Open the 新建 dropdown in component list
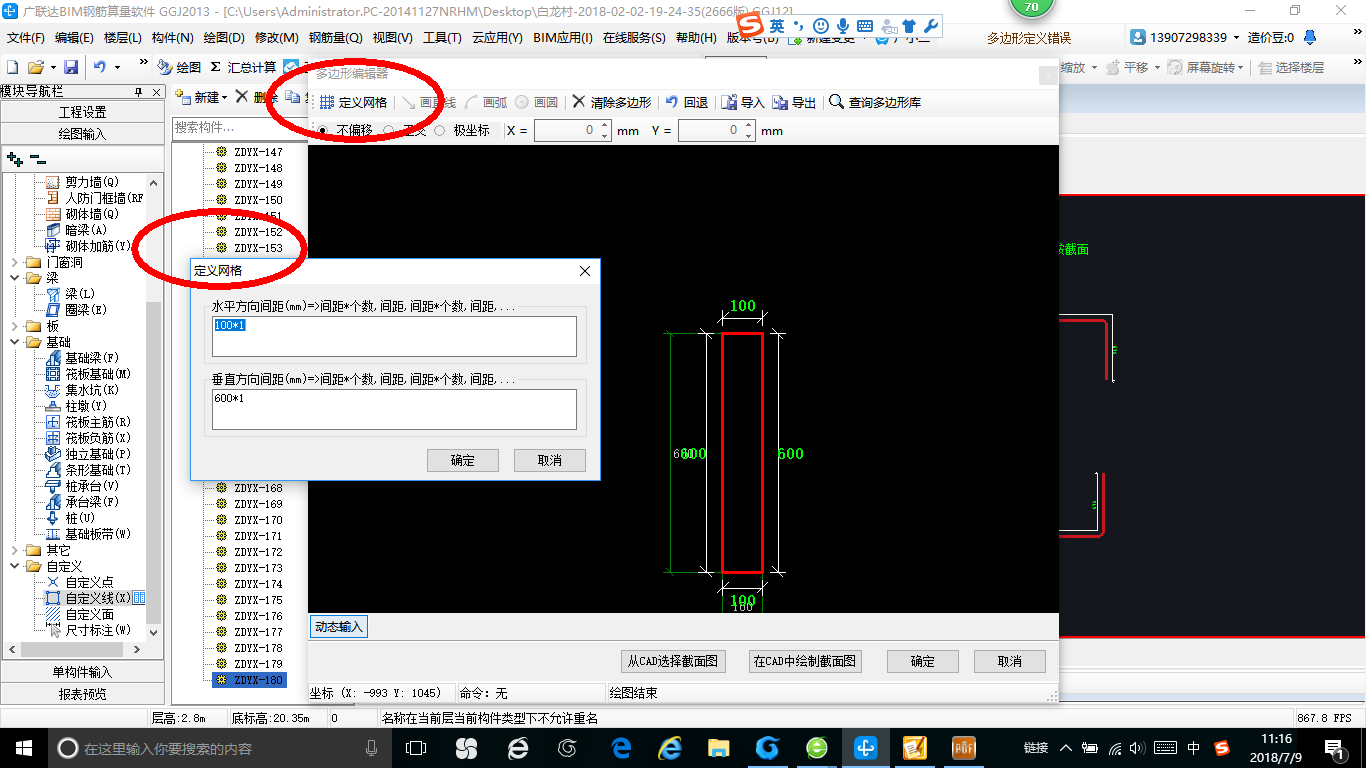Viewport: 1366px width, 768px height. pyautogui.click(x=202, y=97)
